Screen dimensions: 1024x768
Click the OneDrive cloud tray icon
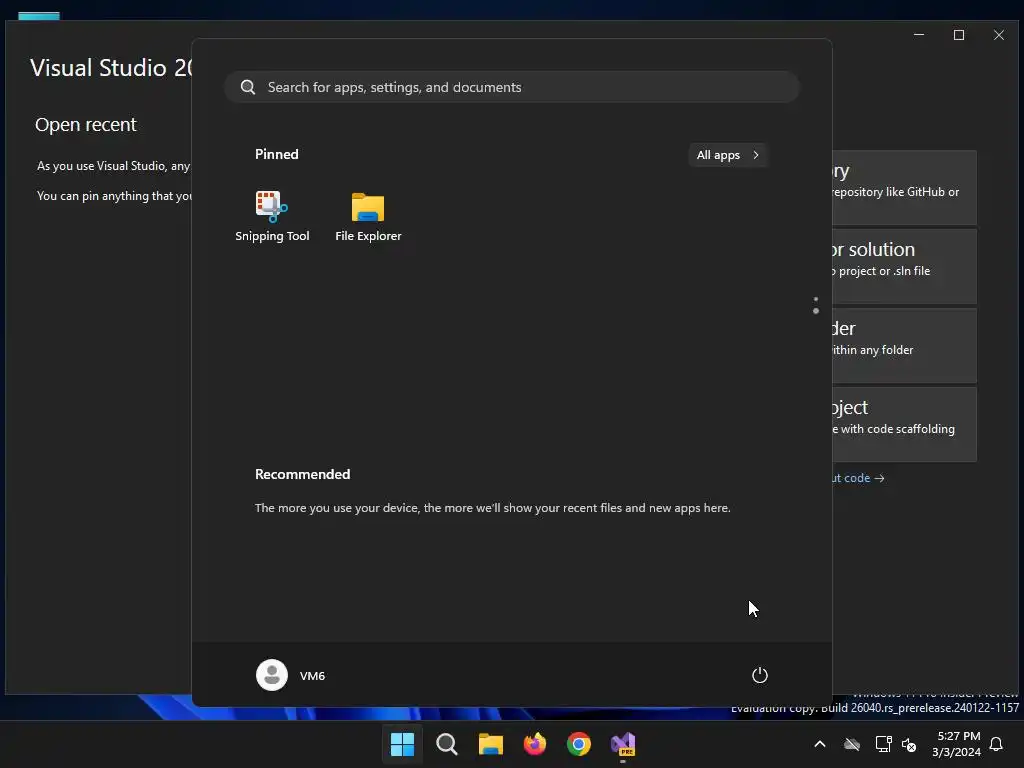tap(852, 744)
